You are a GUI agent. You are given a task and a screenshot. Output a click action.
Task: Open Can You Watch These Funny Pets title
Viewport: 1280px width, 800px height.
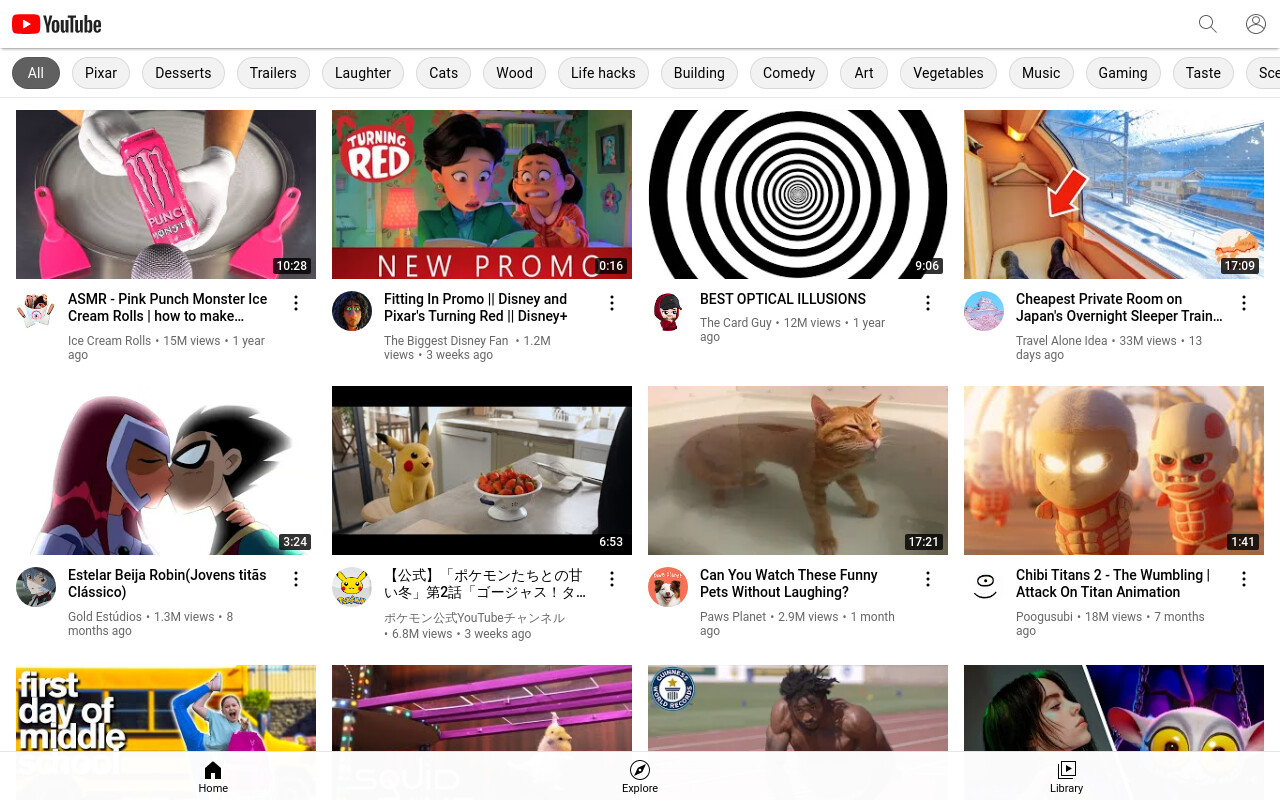(789, 583)
